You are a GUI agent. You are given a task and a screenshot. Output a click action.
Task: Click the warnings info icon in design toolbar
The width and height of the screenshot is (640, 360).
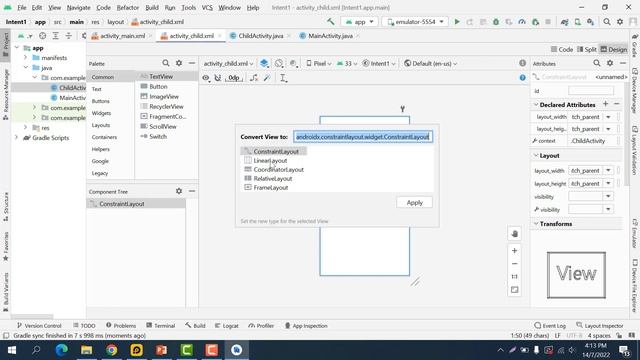click(522, 63)
